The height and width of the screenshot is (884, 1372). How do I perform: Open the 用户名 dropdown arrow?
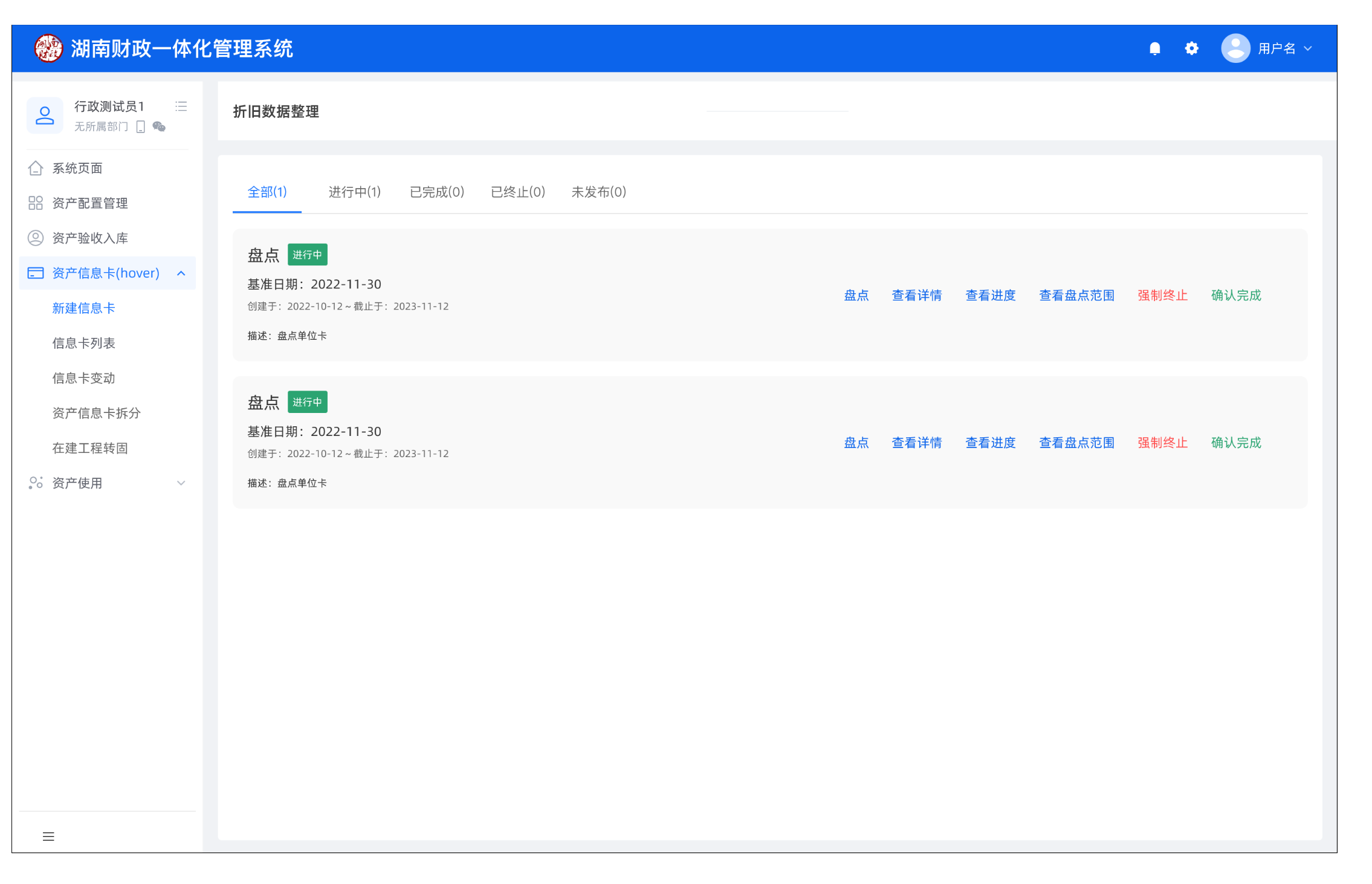point(1308,48)
